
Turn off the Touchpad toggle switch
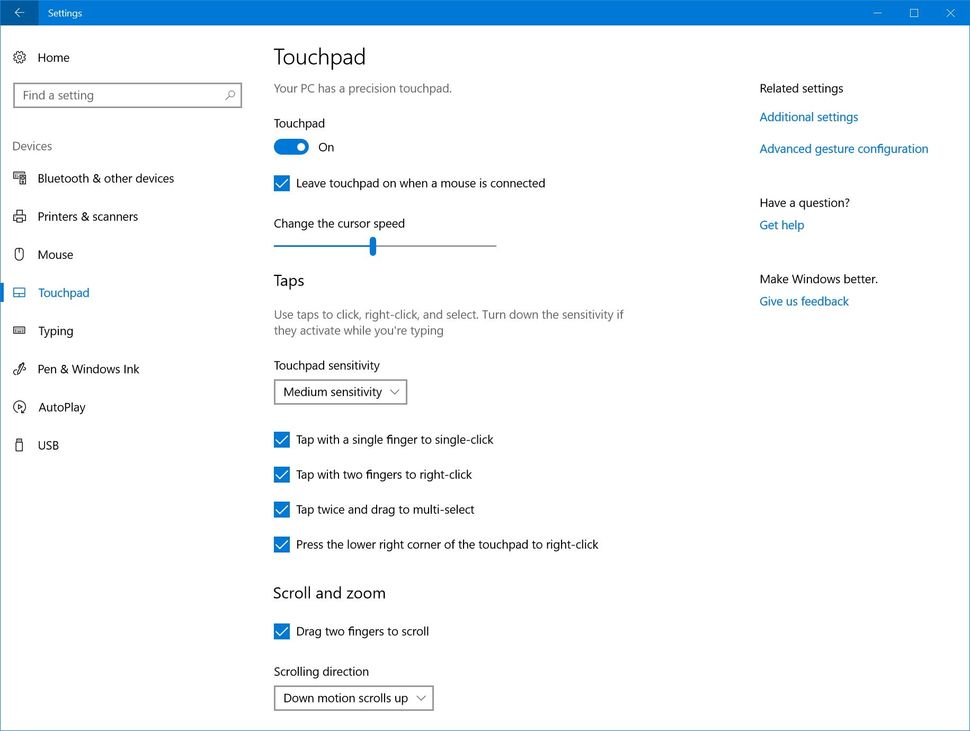[291, 147]
